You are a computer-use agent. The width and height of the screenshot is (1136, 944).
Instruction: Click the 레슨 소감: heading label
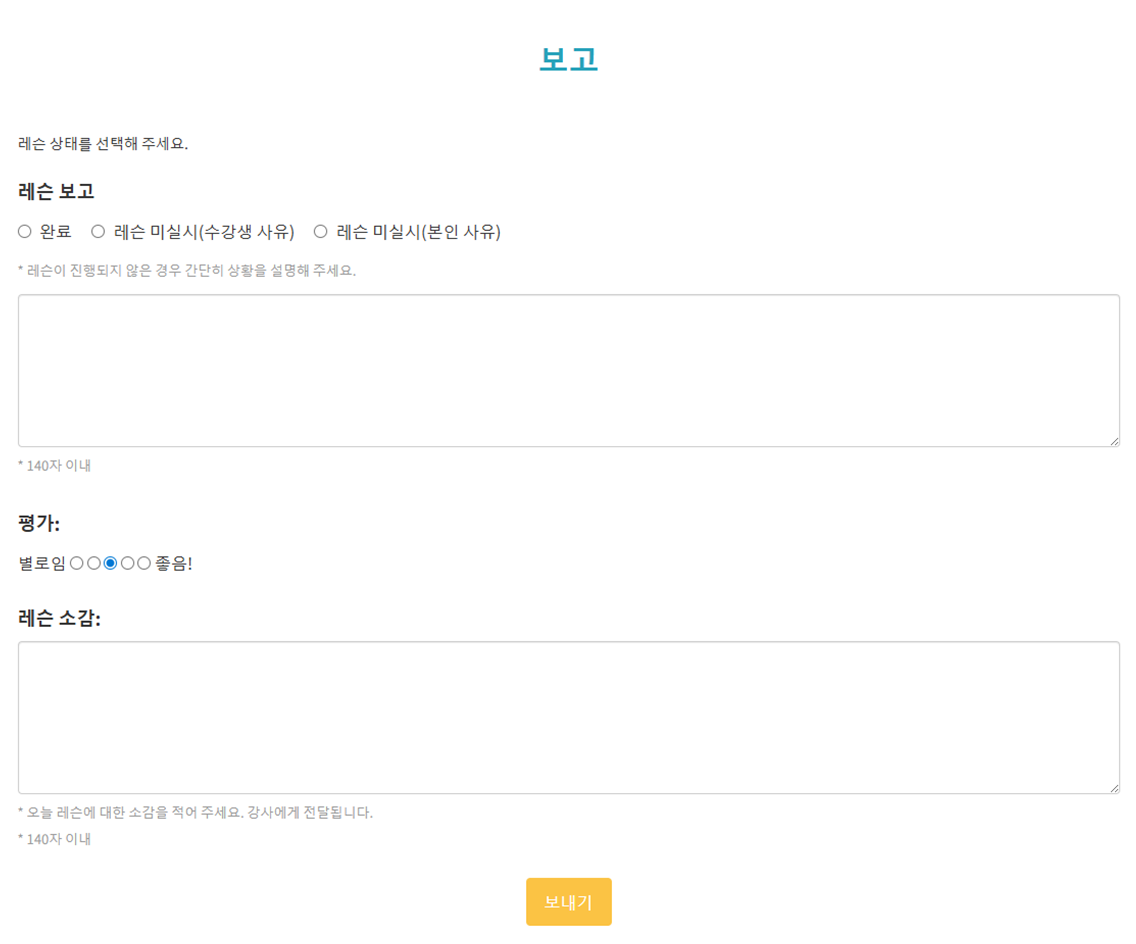pos(59,618)
